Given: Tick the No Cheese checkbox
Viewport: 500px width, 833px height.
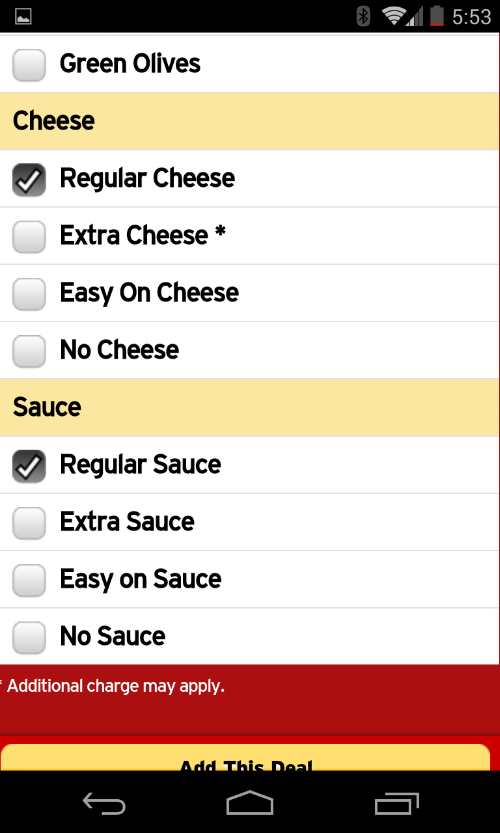Looking at the screenshot, I should tap(29, 351).
